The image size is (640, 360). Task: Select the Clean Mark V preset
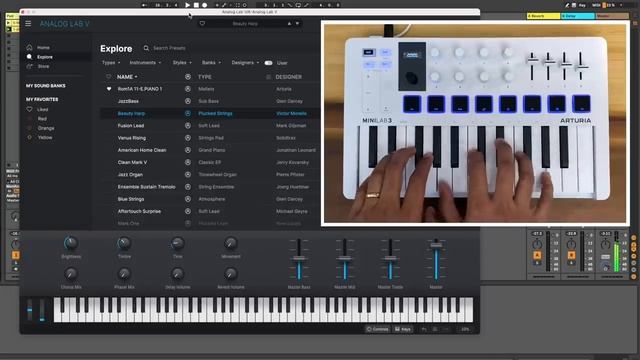(x=132, y=162)
